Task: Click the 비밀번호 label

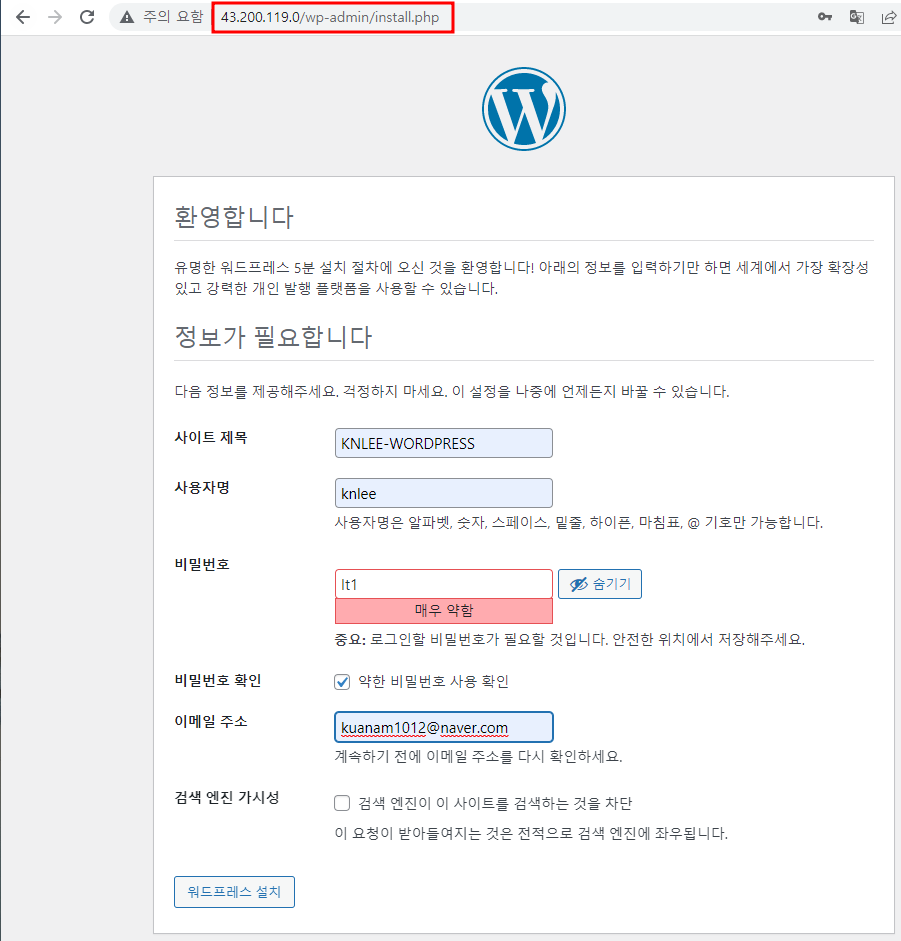Action: [x=202, y=564]
